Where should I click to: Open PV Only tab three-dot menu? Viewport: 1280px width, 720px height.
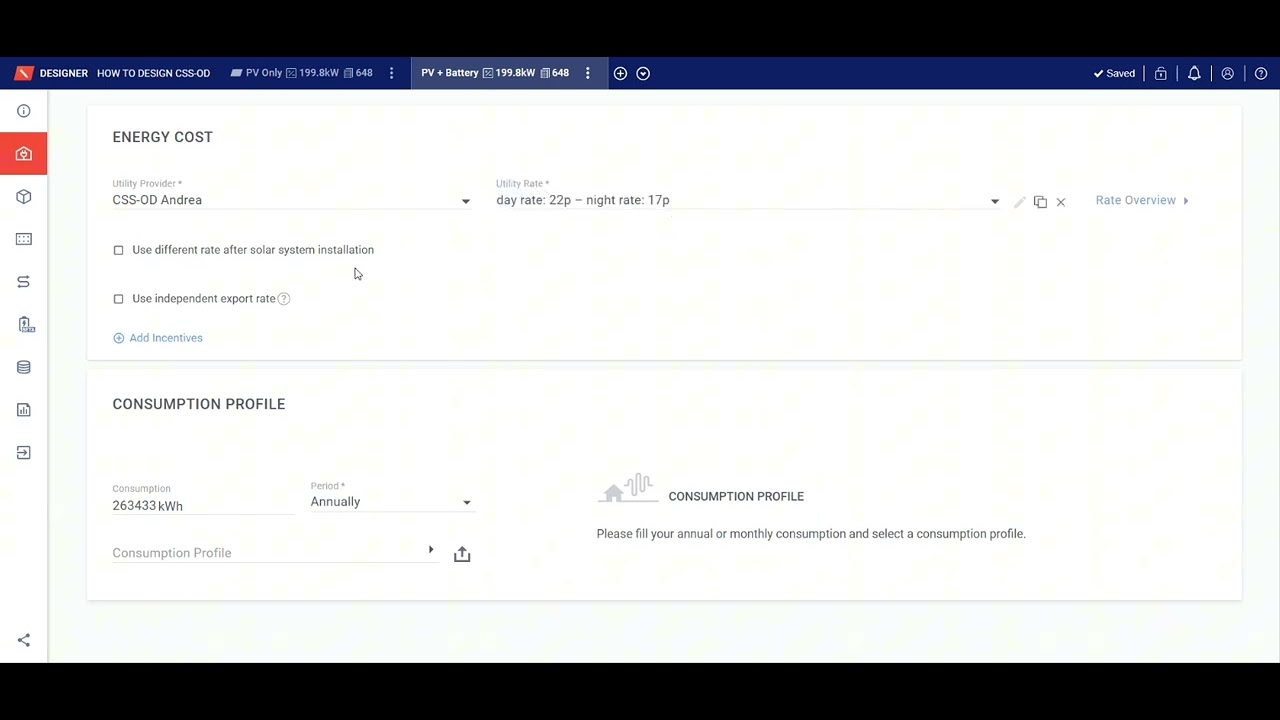click(391, 73)
